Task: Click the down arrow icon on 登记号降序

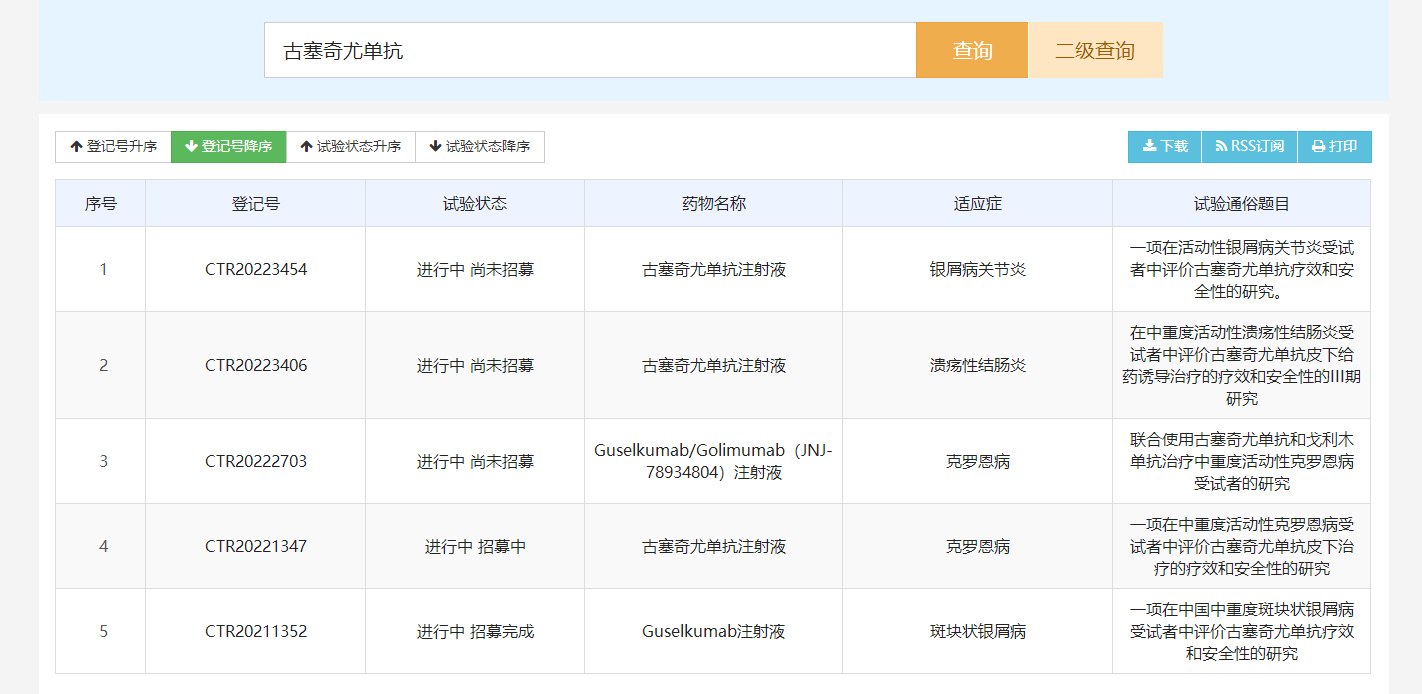Action: tap(190, 147)
